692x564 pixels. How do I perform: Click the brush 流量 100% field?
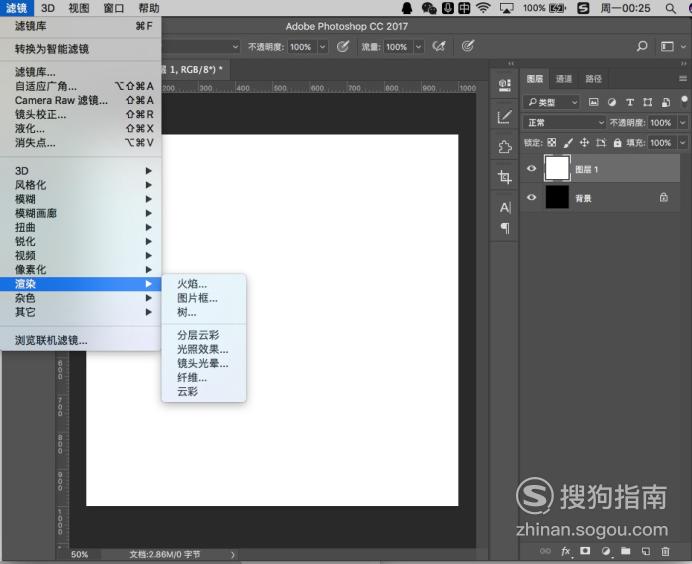[399, 46]
